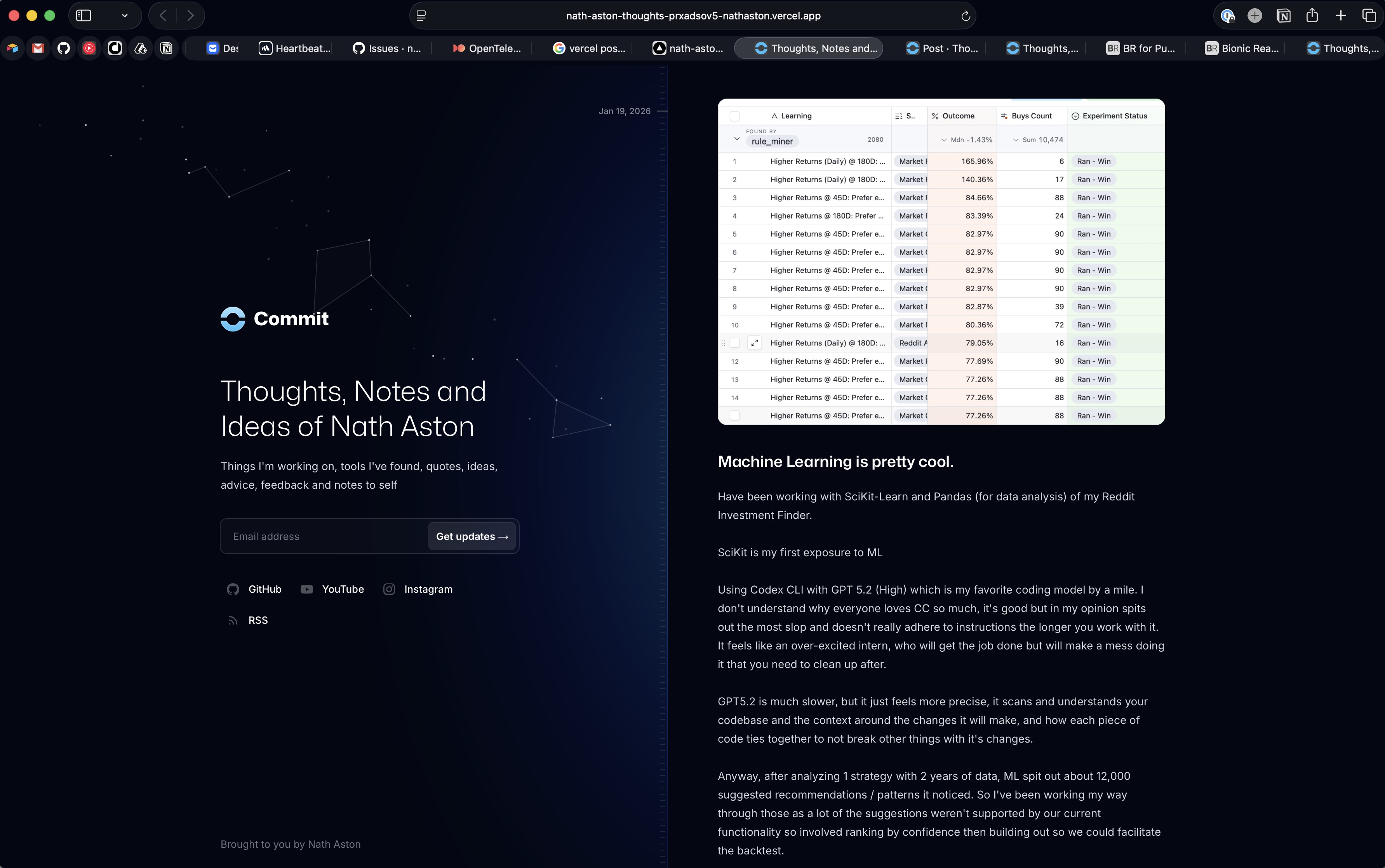Click the expand row icon in table
The image size is (1385, 868).
click(755, 343)
